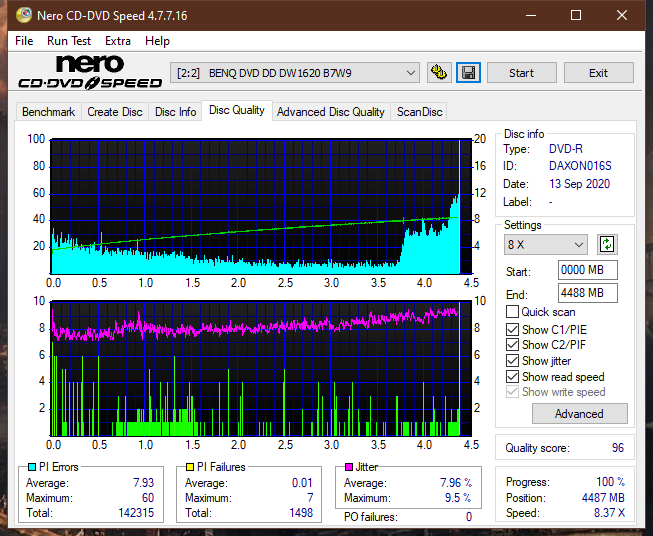Click the Progress value 100 %

click(611, 482)
